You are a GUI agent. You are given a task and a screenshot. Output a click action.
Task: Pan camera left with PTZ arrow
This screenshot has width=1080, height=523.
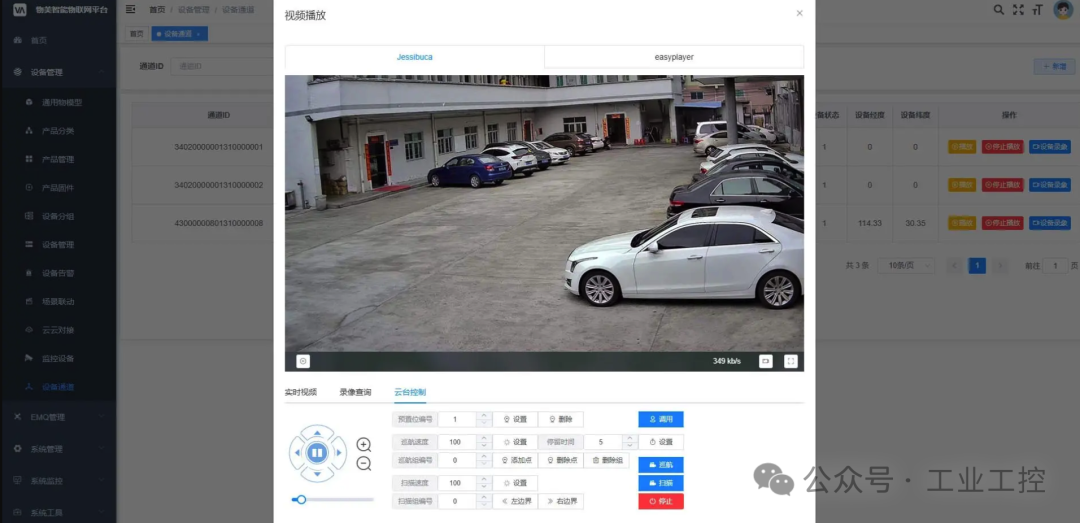point(298,453)
